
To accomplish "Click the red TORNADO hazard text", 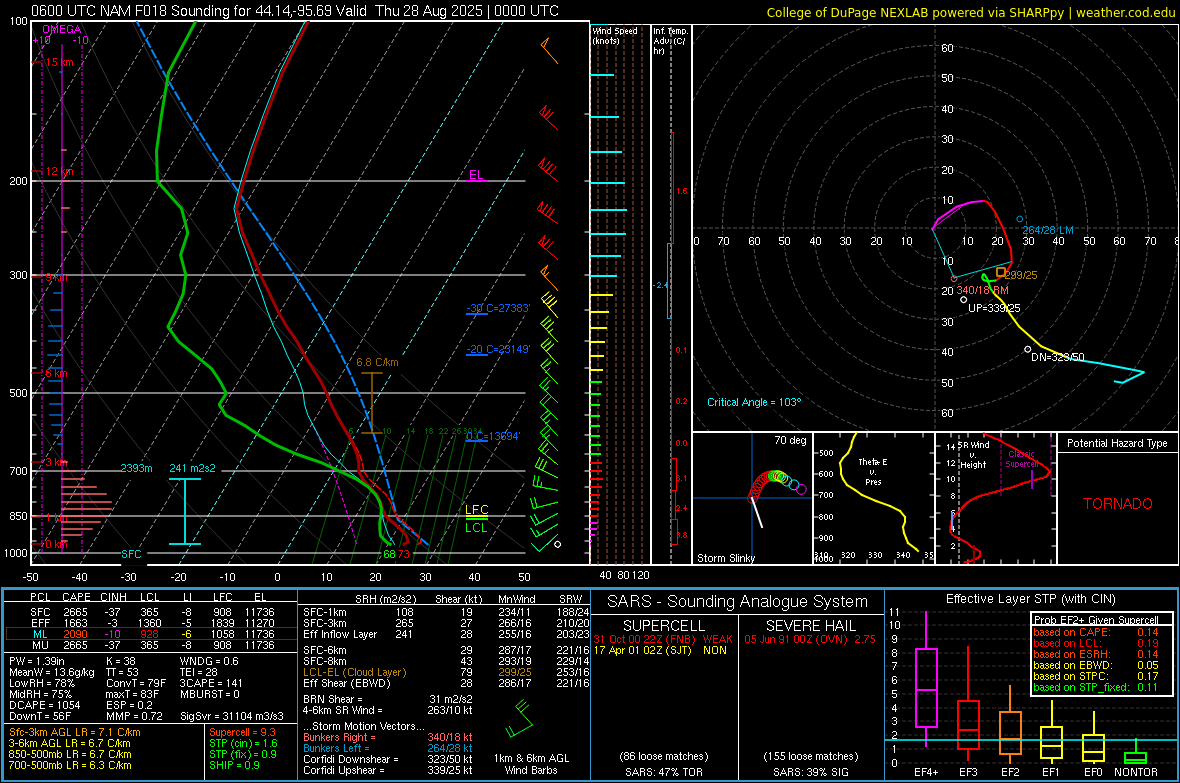I will (1118, 504).
